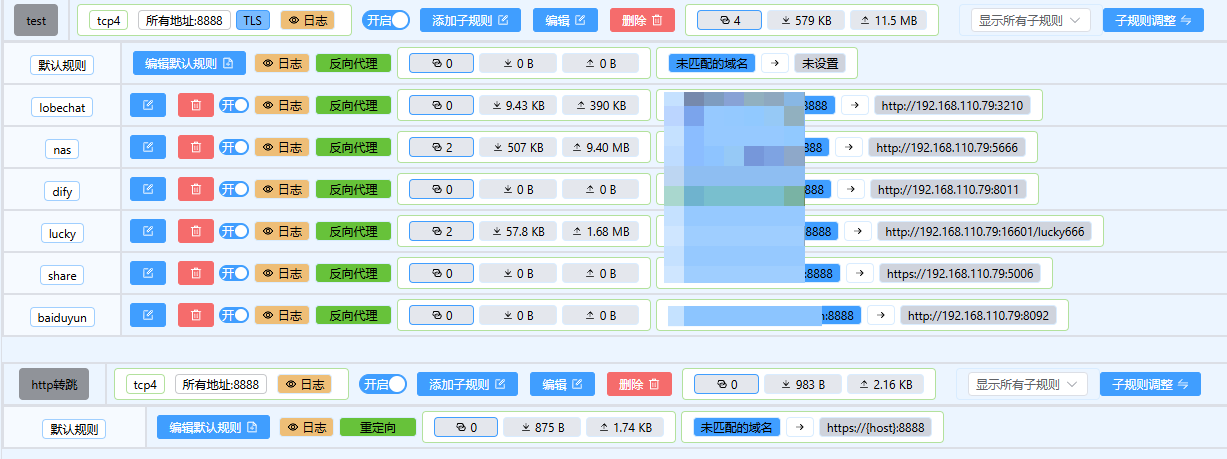The height and width of the screenshot is (459, 1227).
Task: Click connection count badge for nas
Action: (441, 147)
